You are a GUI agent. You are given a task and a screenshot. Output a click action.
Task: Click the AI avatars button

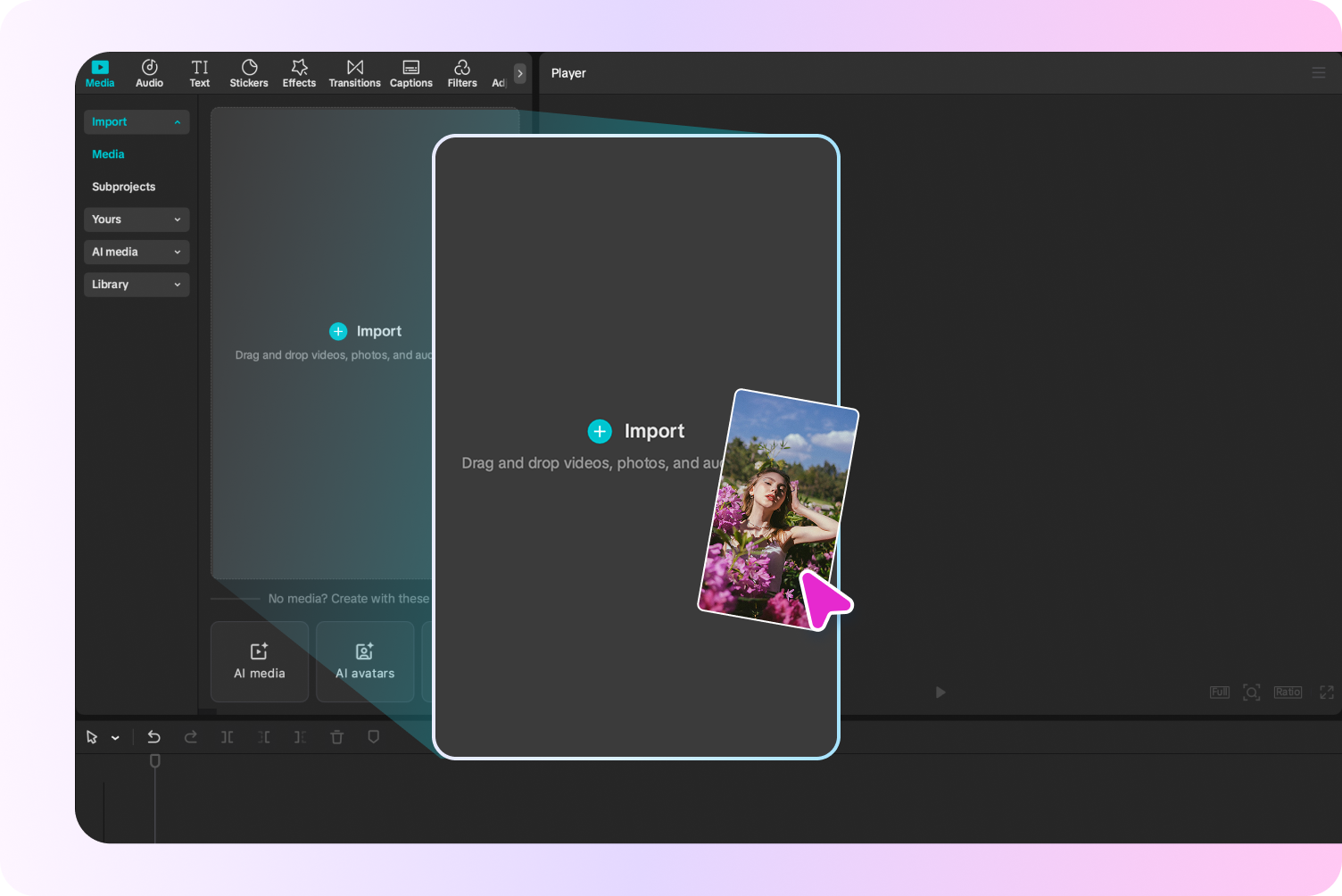365,661
